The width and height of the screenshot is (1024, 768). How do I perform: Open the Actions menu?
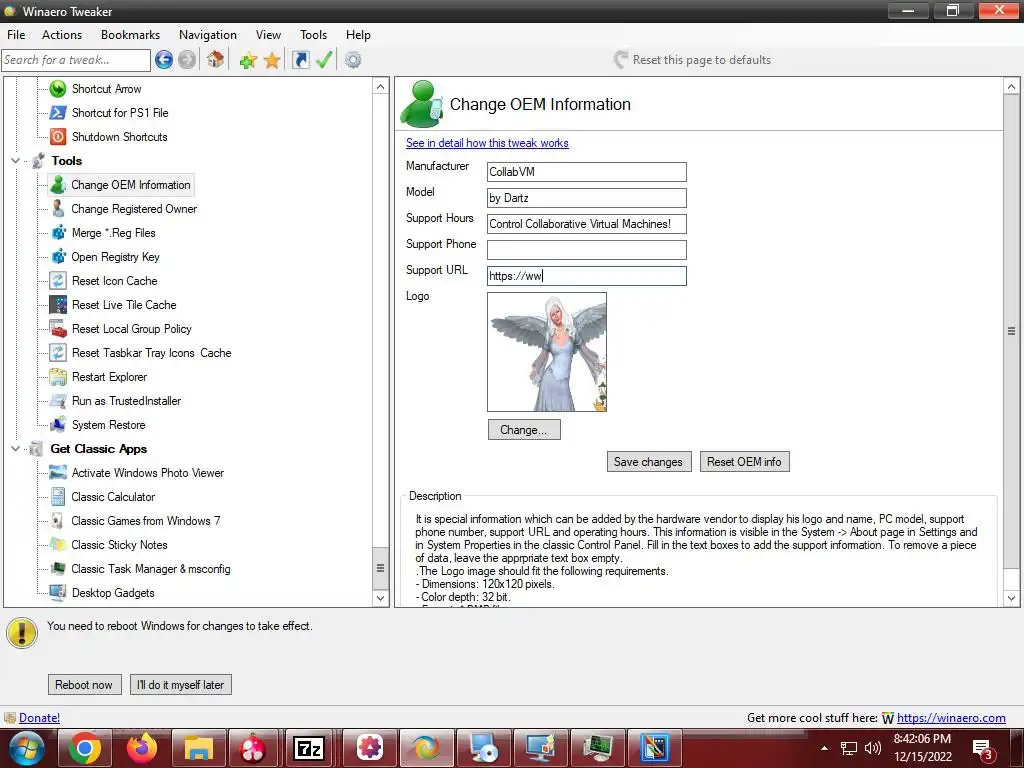pos(62,35)
